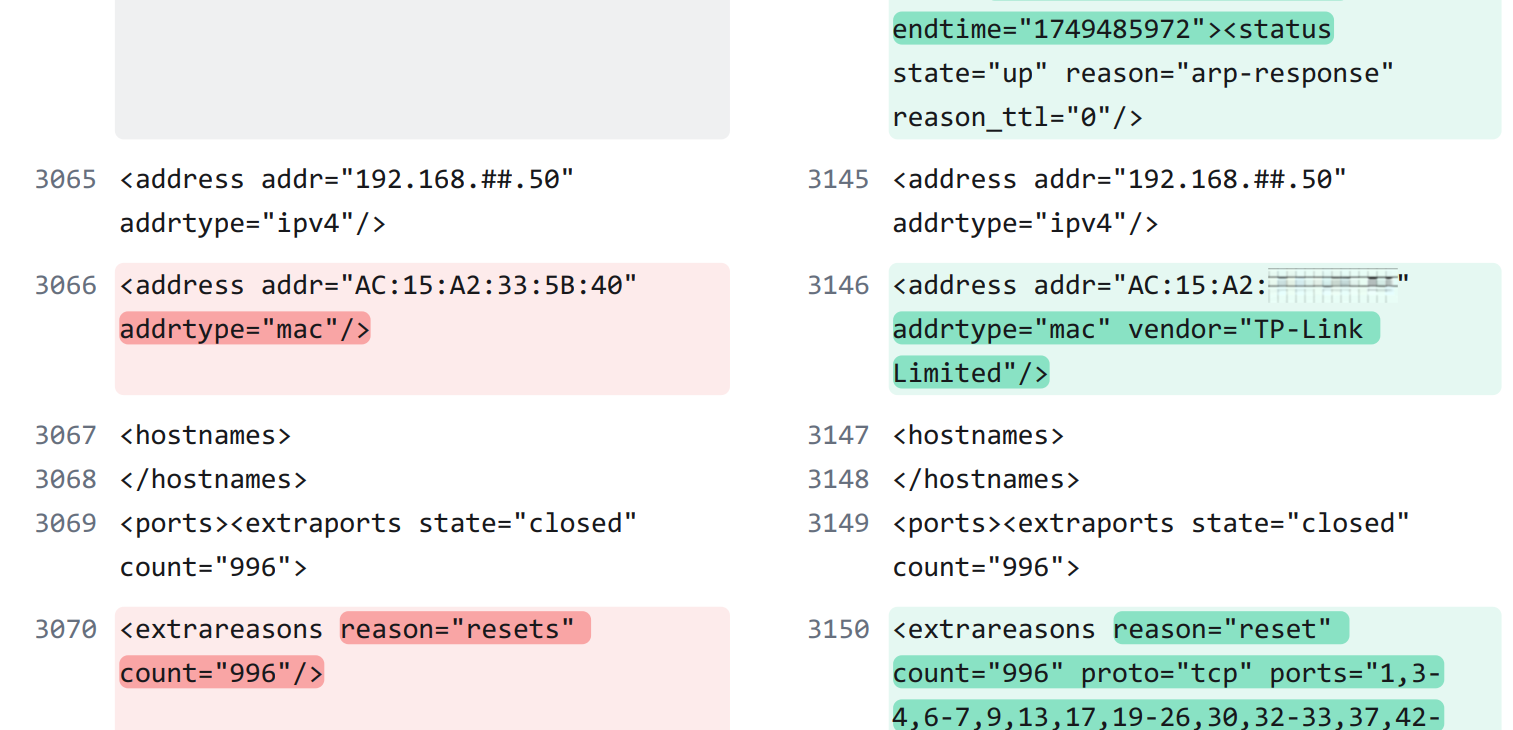This screenshot has height=730, width=1513.
Task: Click the highlighted Limited"/> text
Action: [x=971, y=373]
